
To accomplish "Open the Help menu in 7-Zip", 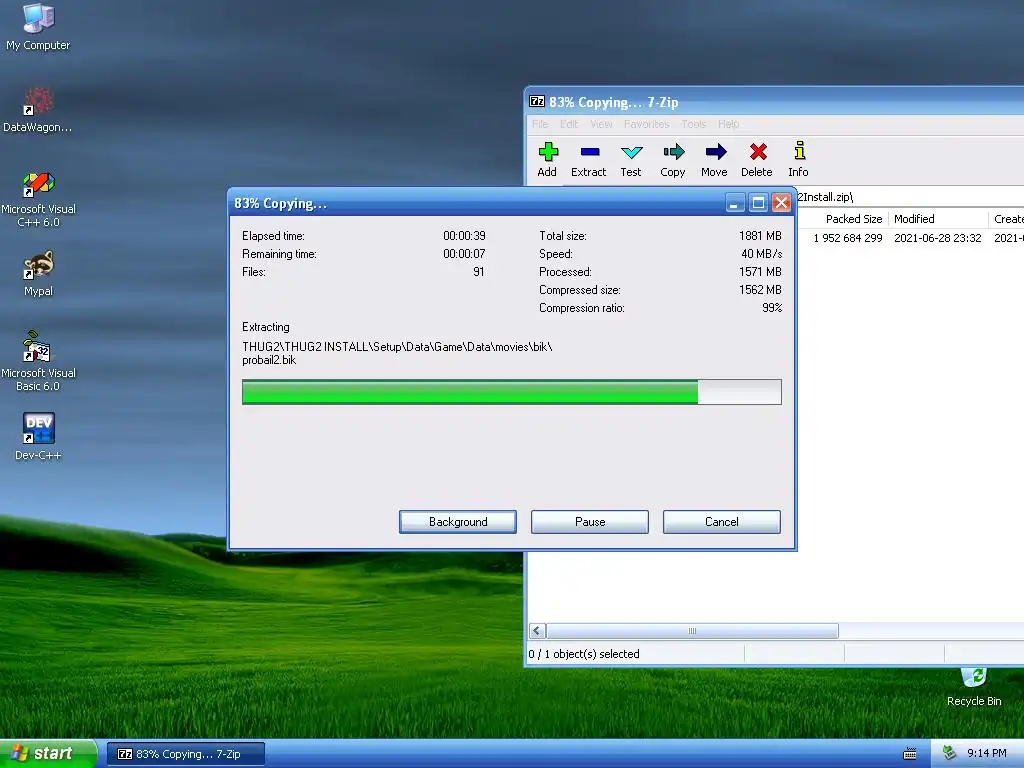I will pyautogui.click(x=728, y=124).
